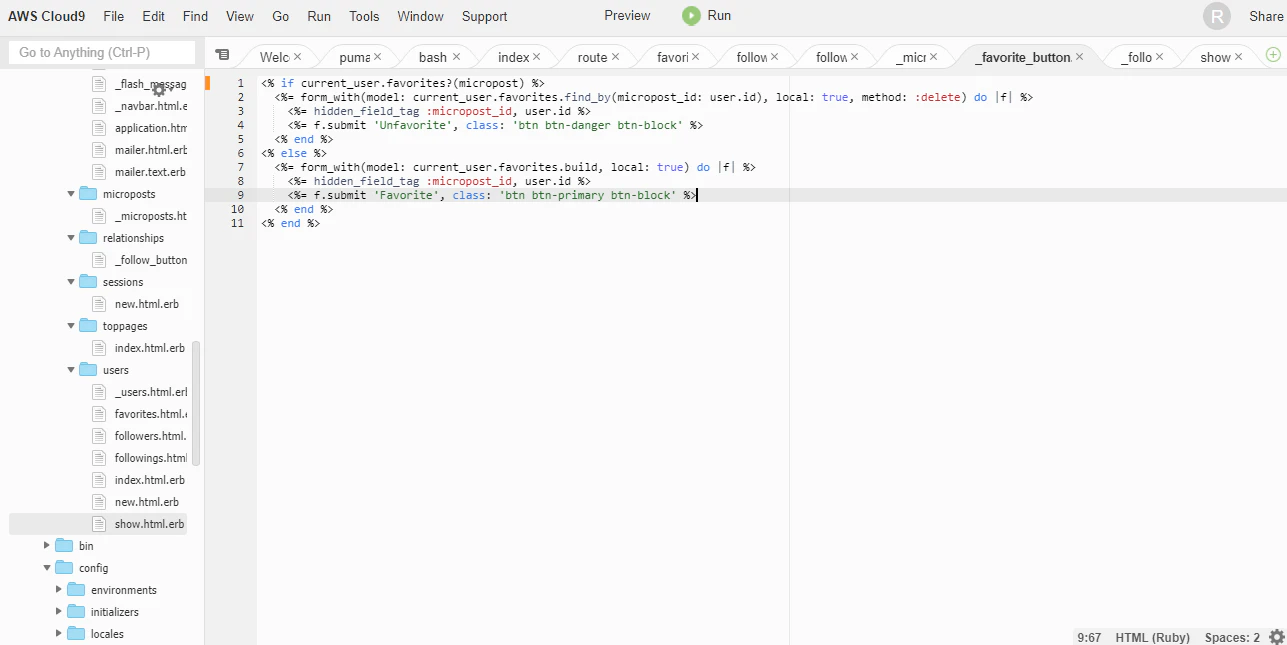Screen dimensions: 1287x645
Task: Collapse the relationships folder
Action: coord(70,237)
